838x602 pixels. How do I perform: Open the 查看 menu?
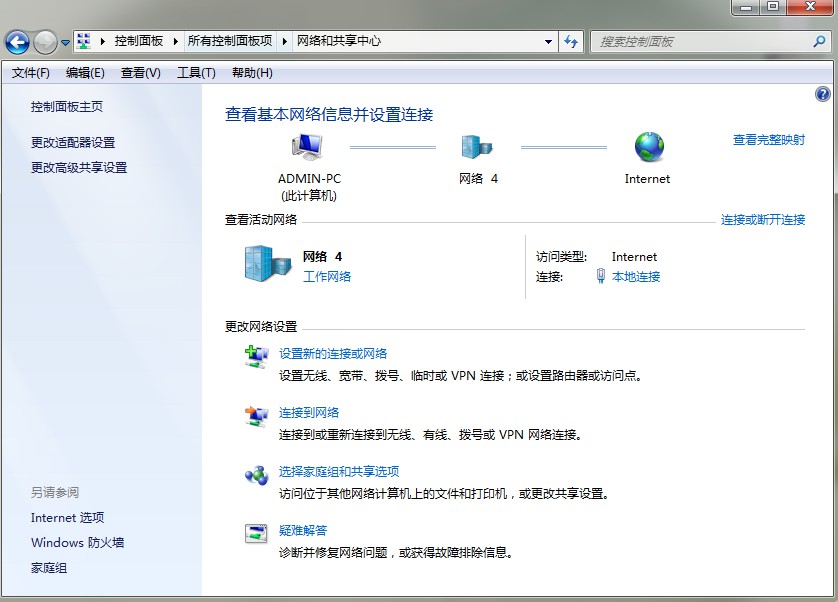tap(139, 72)
